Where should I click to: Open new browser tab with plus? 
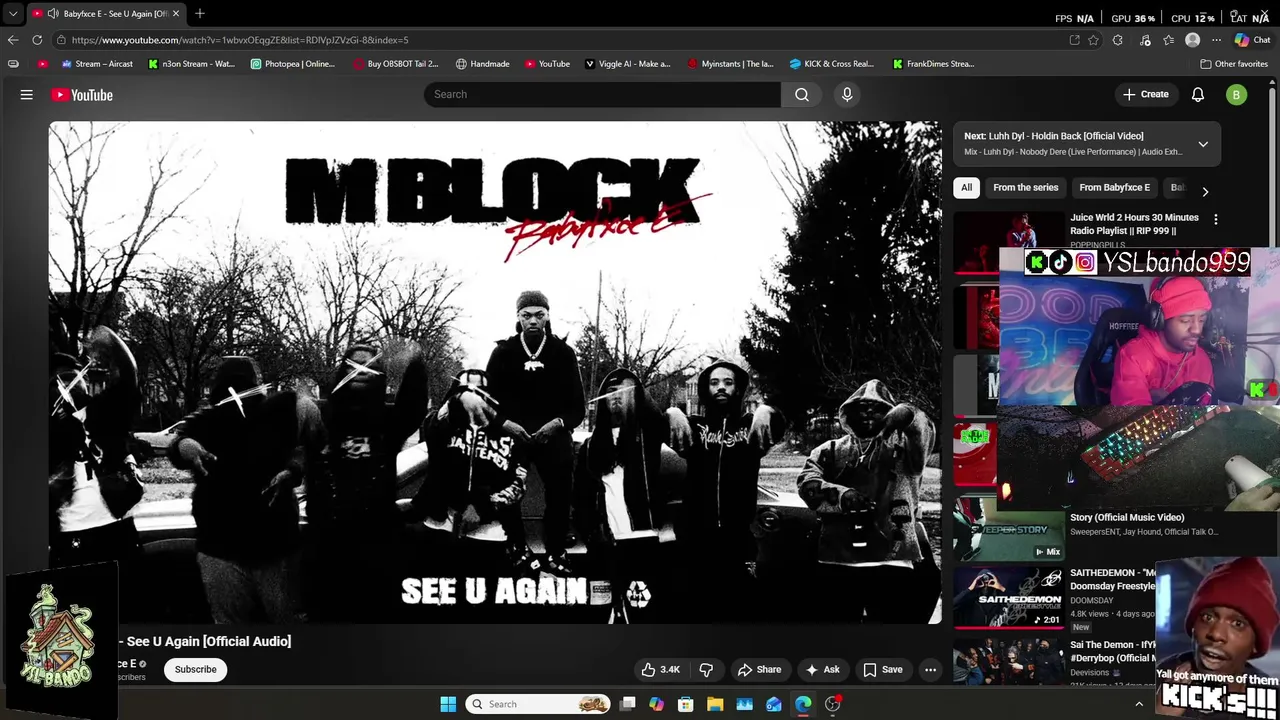(x=200, y=13)
